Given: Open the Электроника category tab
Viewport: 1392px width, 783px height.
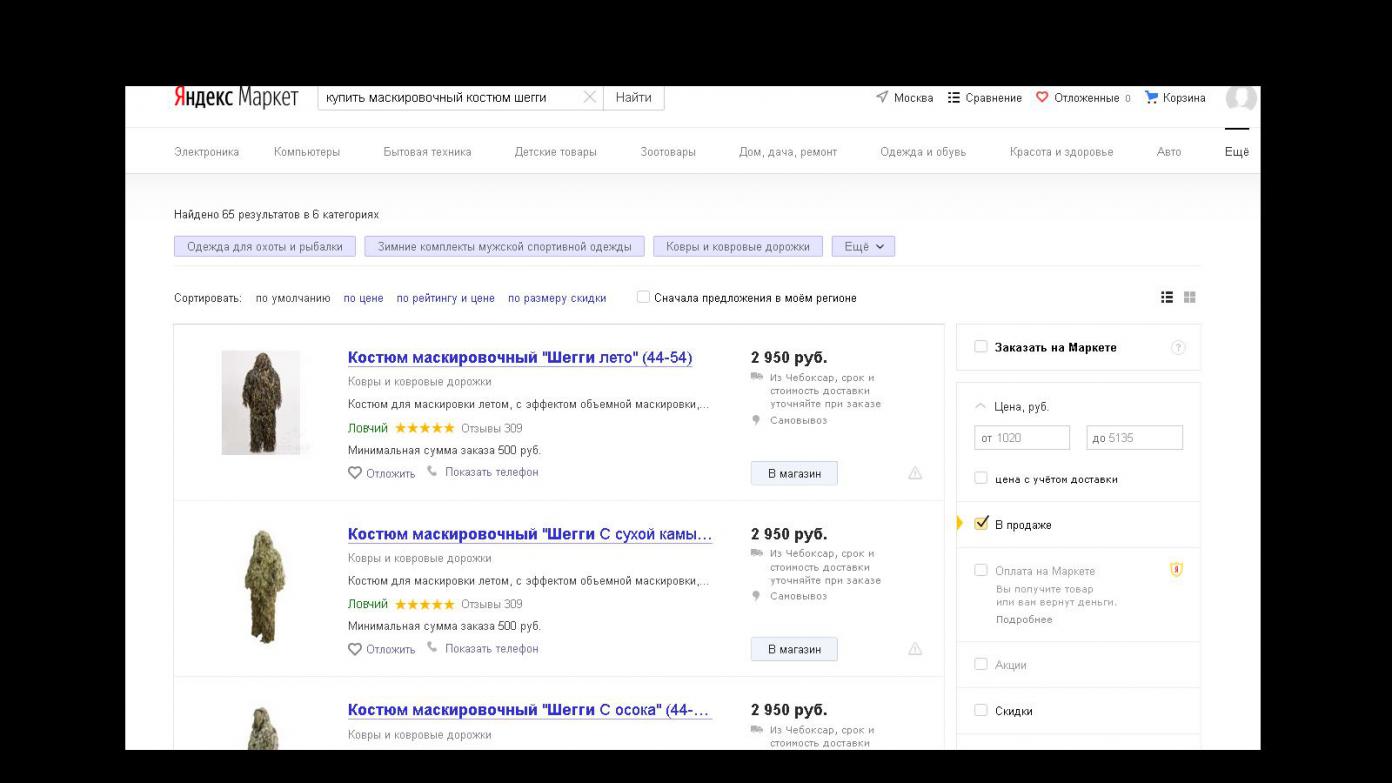Looking at the screenshot, I should pyautogui.click(x=206, y=152).
